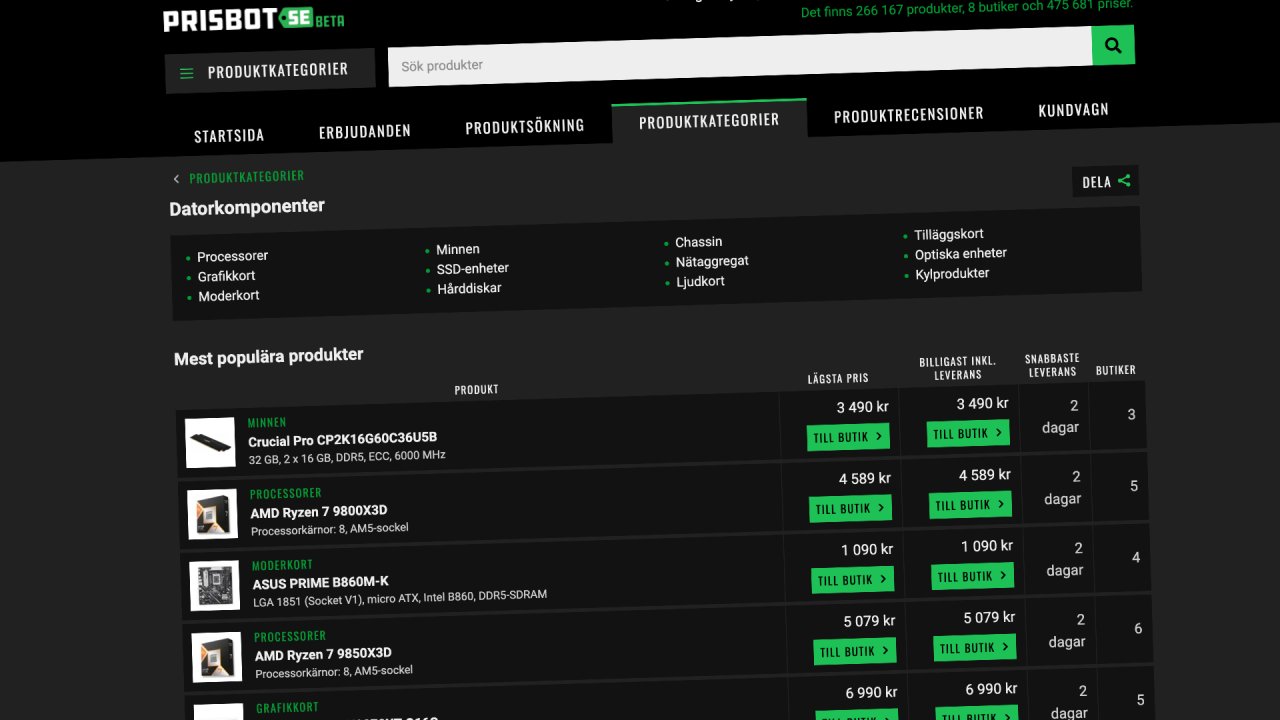Screen dimensions: 1280x720
Task: Click the search magnifier button
Action: point(1113,45)
